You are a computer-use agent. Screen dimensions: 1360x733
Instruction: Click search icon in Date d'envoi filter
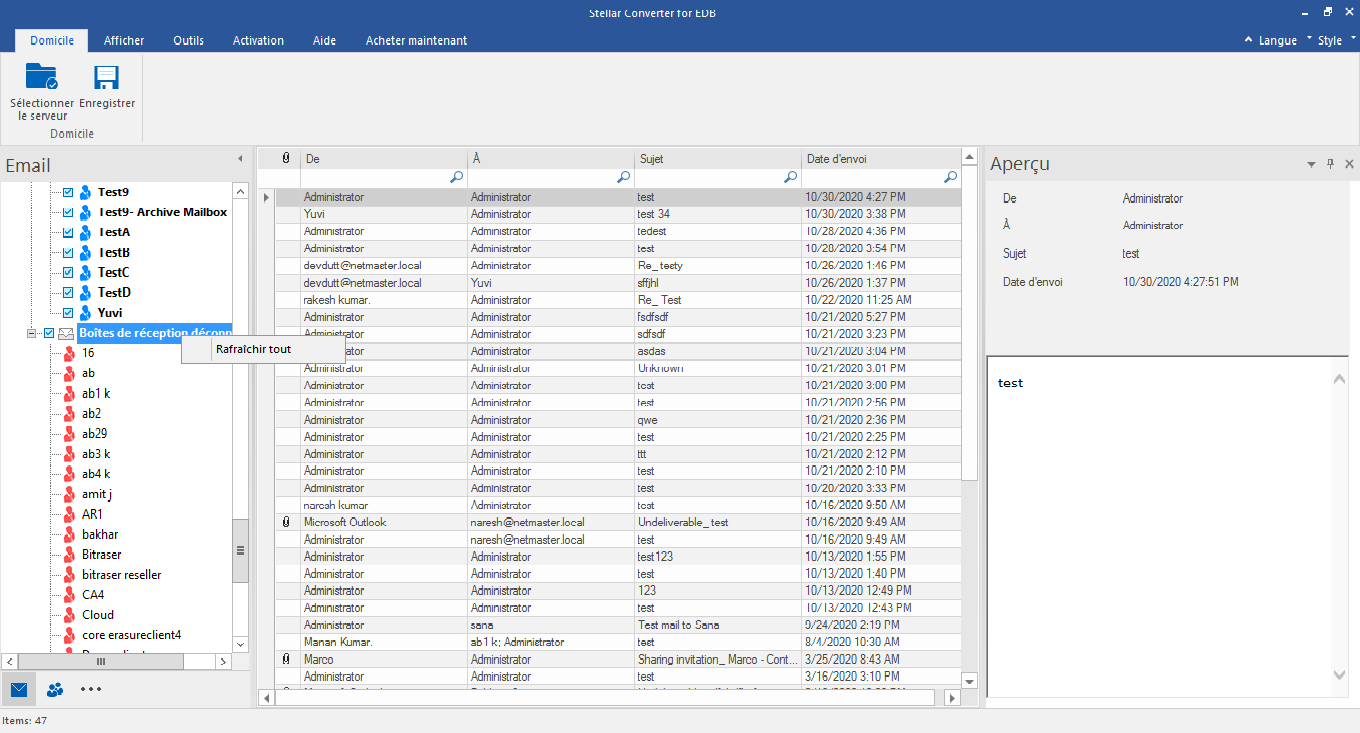951,177
